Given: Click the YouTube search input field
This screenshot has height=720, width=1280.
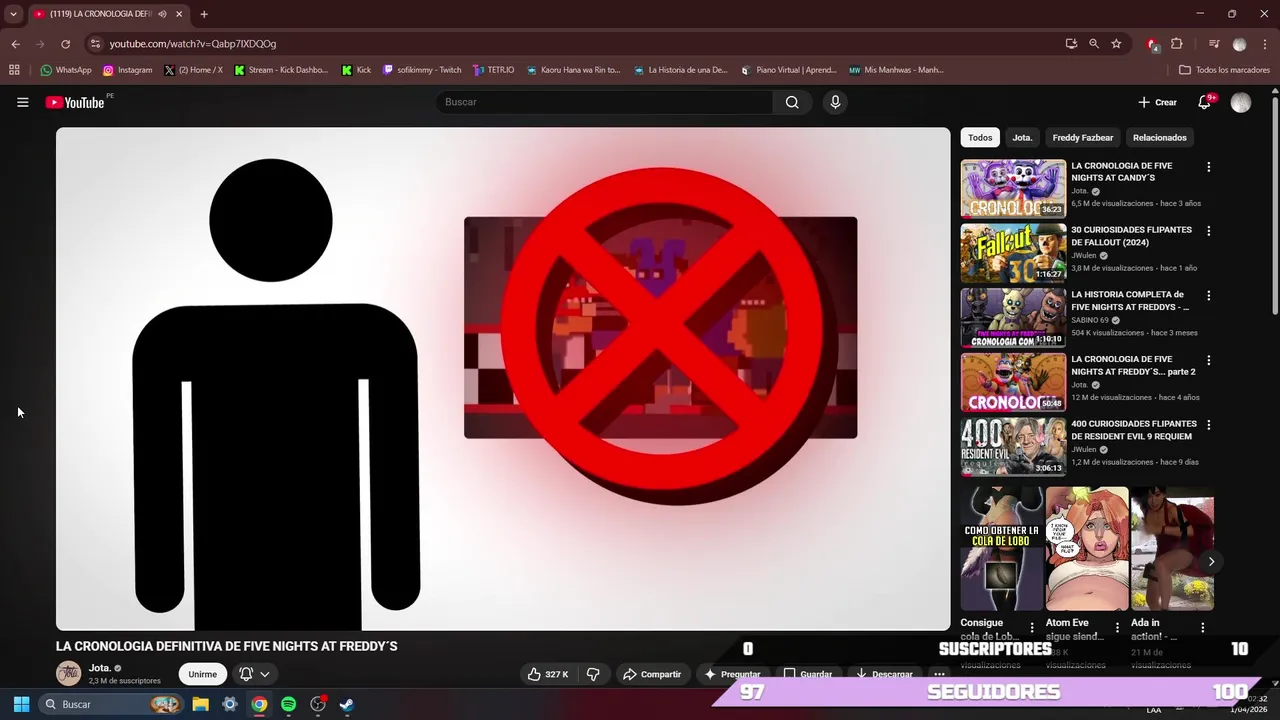Looking at the screenshot, I should coord(604,102).
